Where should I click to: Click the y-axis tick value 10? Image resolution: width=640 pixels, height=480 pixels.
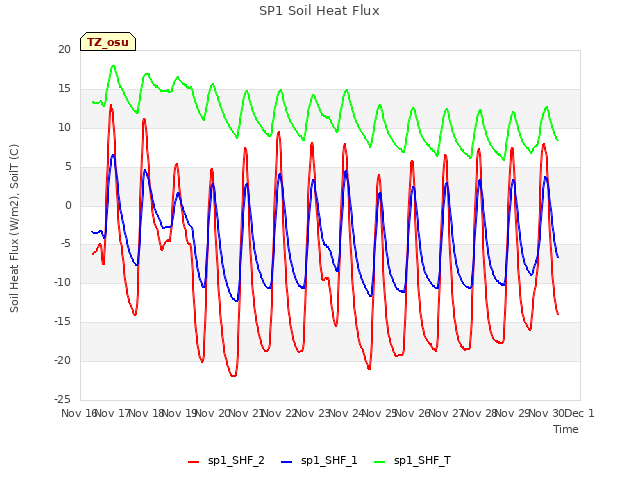[64, 128]
